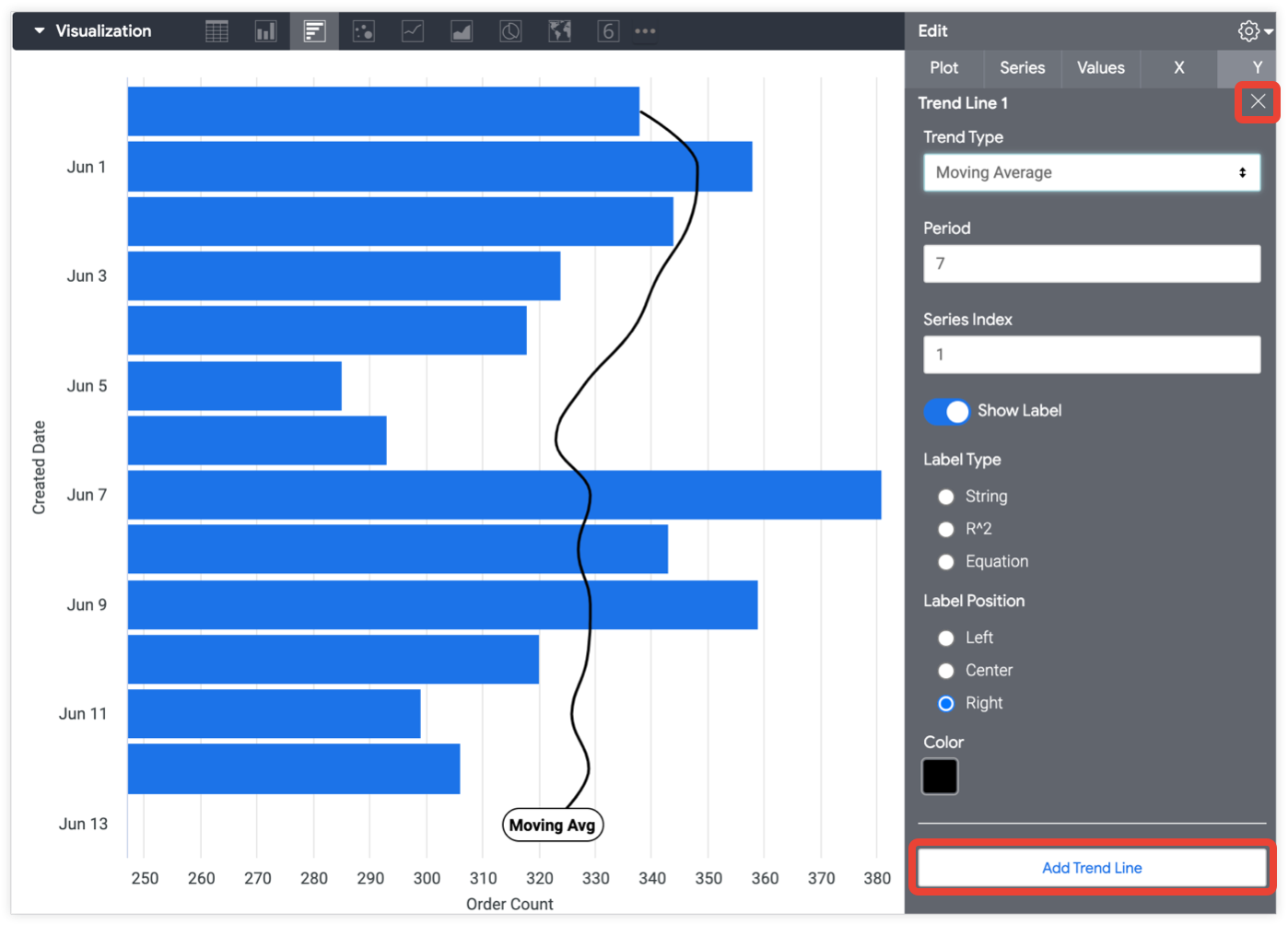Choose the single value visualization

(607, 30)
